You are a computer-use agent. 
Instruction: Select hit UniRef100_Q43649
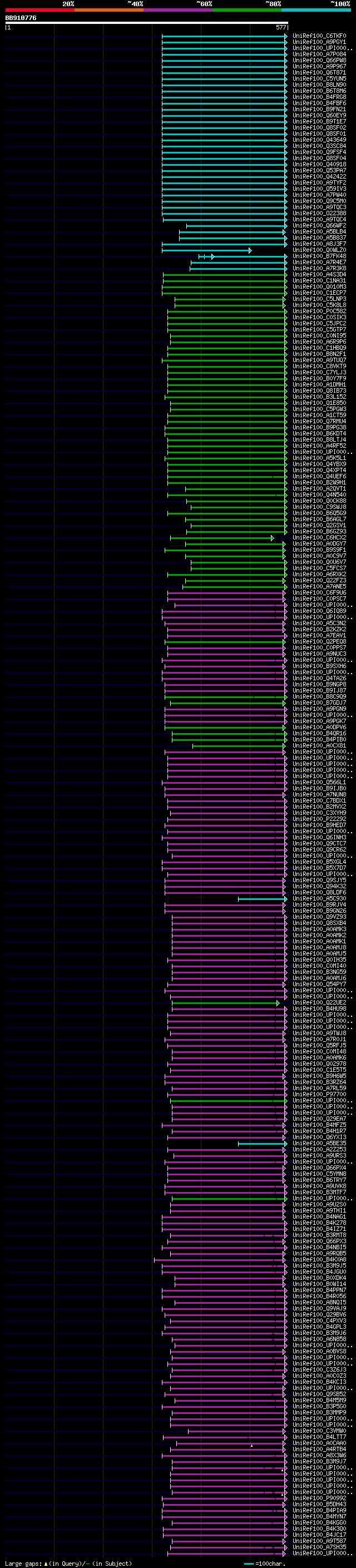(319, 140)
